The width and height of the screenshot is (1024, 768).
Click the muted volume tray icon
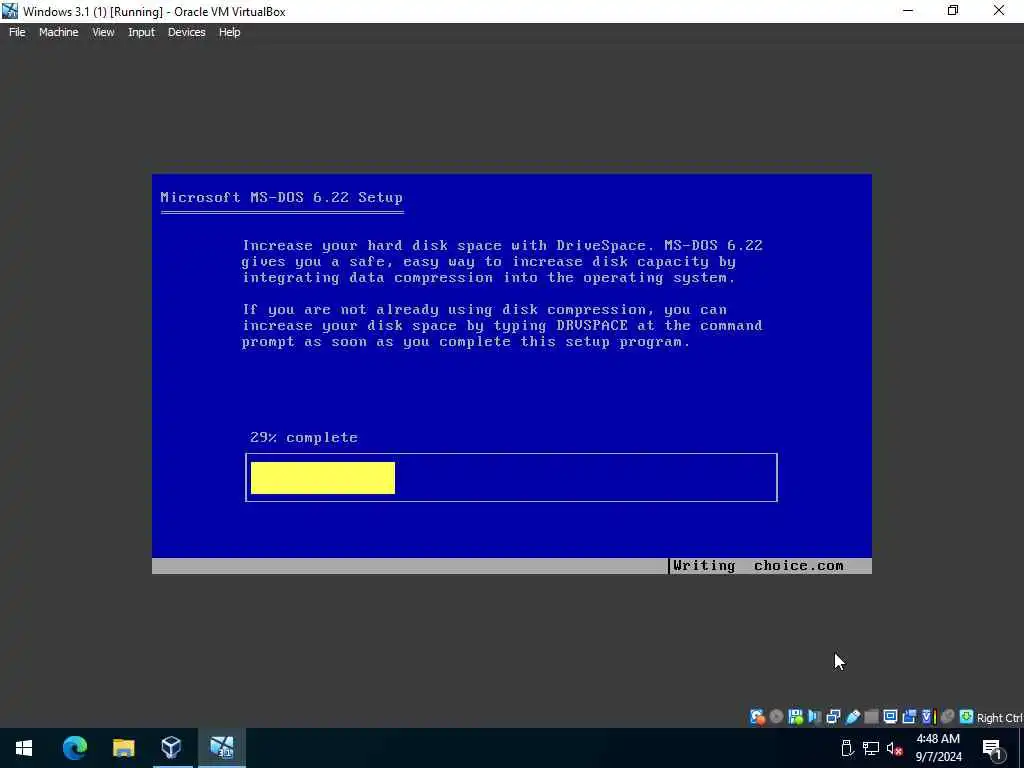click(894, 748)
